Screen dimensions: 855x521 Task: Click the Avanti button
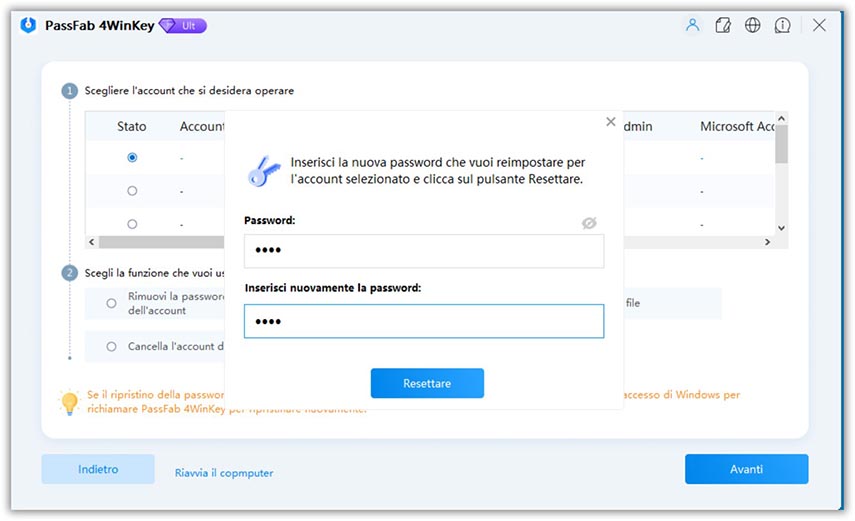tap(746, 469)
